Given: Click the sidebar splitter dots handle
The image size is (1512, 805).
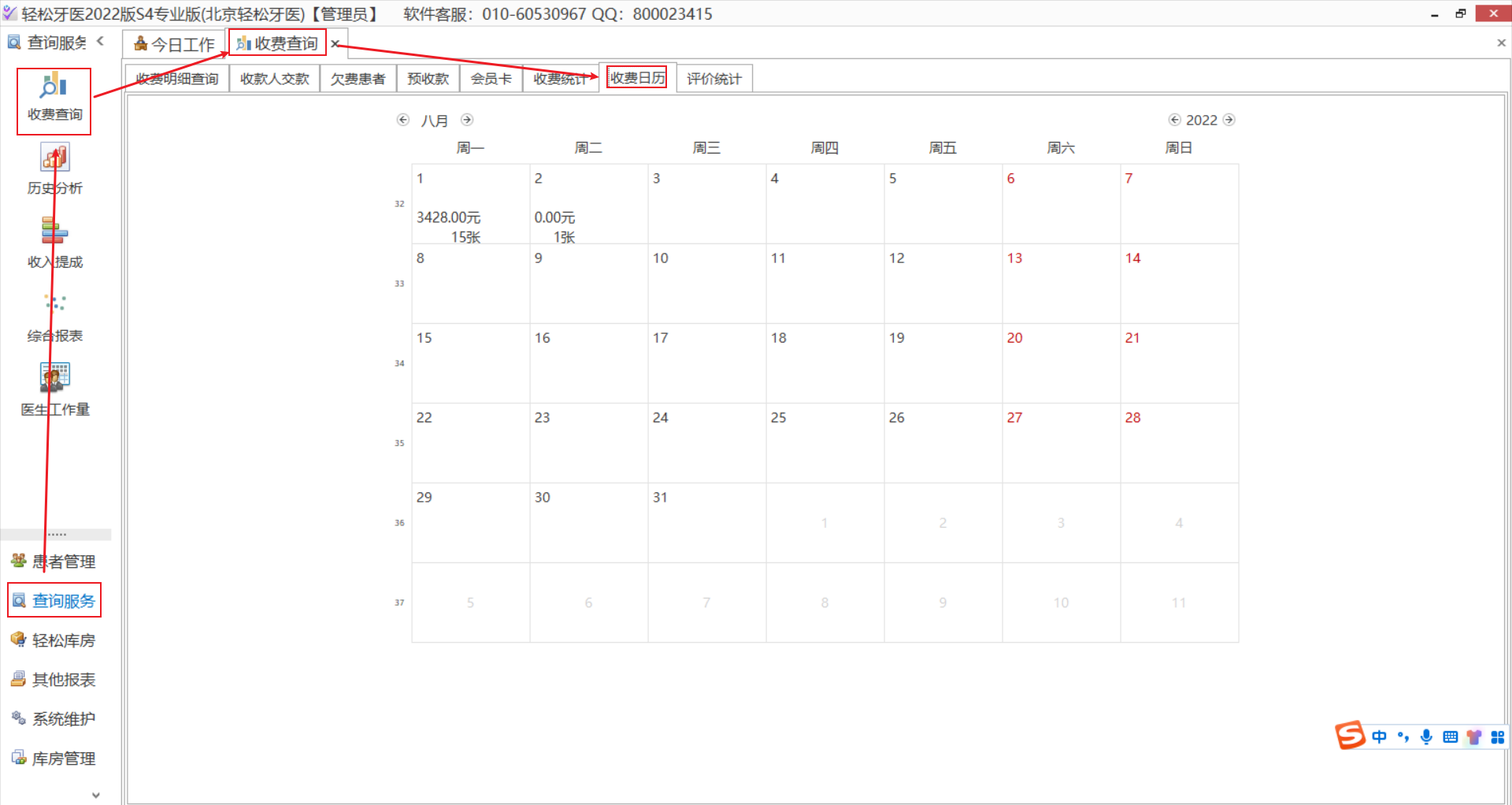Looking at the screenshot, I should [x=57, y=535].
